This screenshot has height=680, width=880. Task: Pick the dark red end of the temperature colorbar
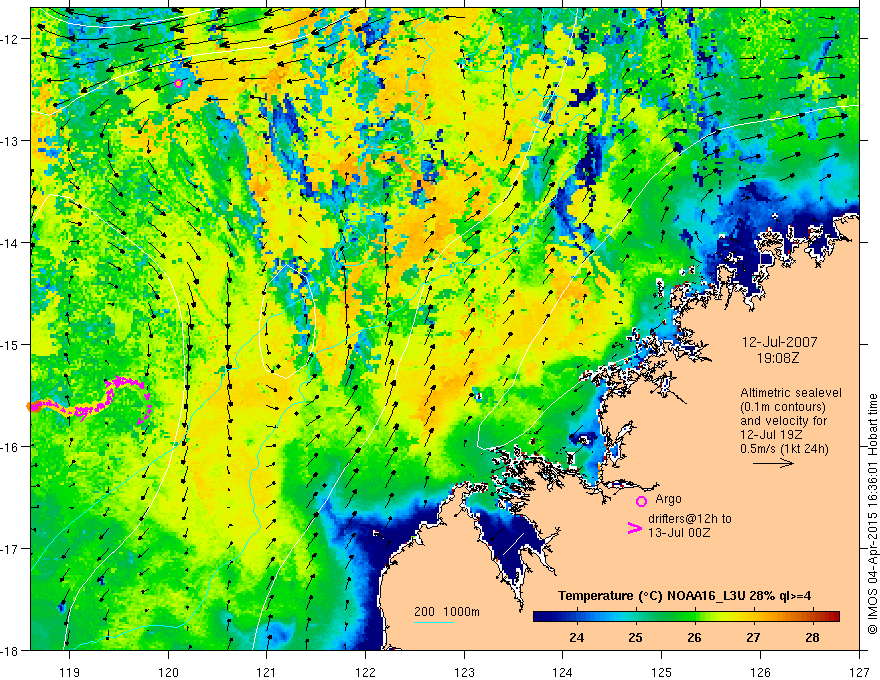coord(833,616)
